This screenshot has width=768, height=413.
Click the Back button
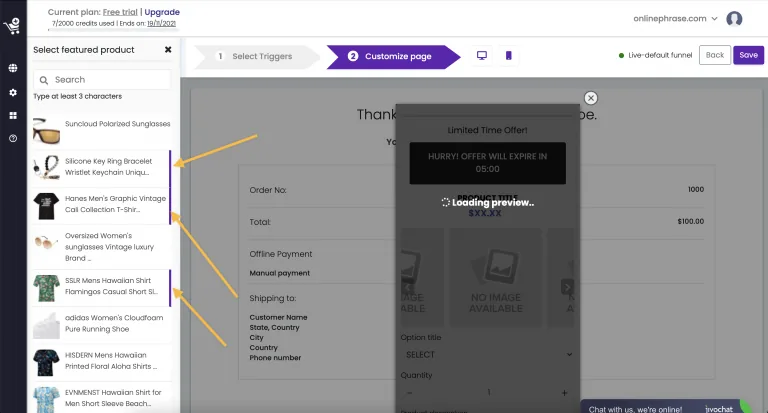[x=715, y=55]
